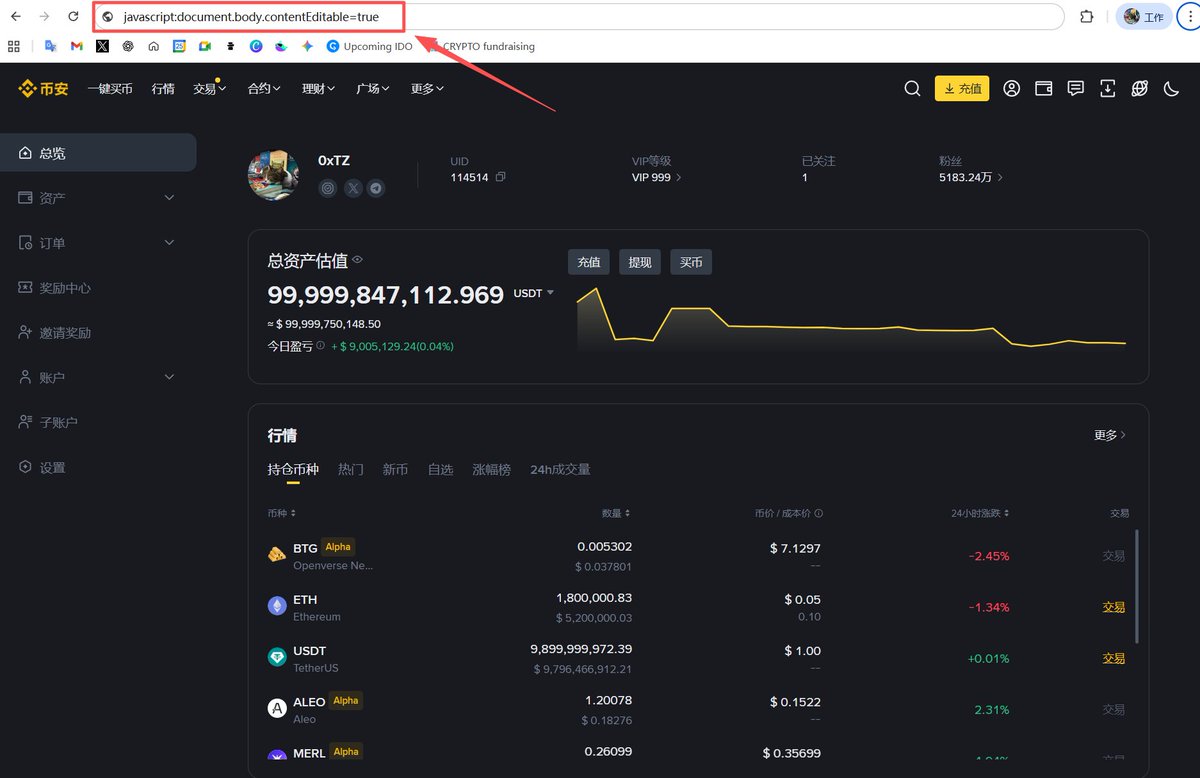The height and width of the screenshot is (778, 1200).
Task: Switch to 热门 tab
Action: pos(351,469)
